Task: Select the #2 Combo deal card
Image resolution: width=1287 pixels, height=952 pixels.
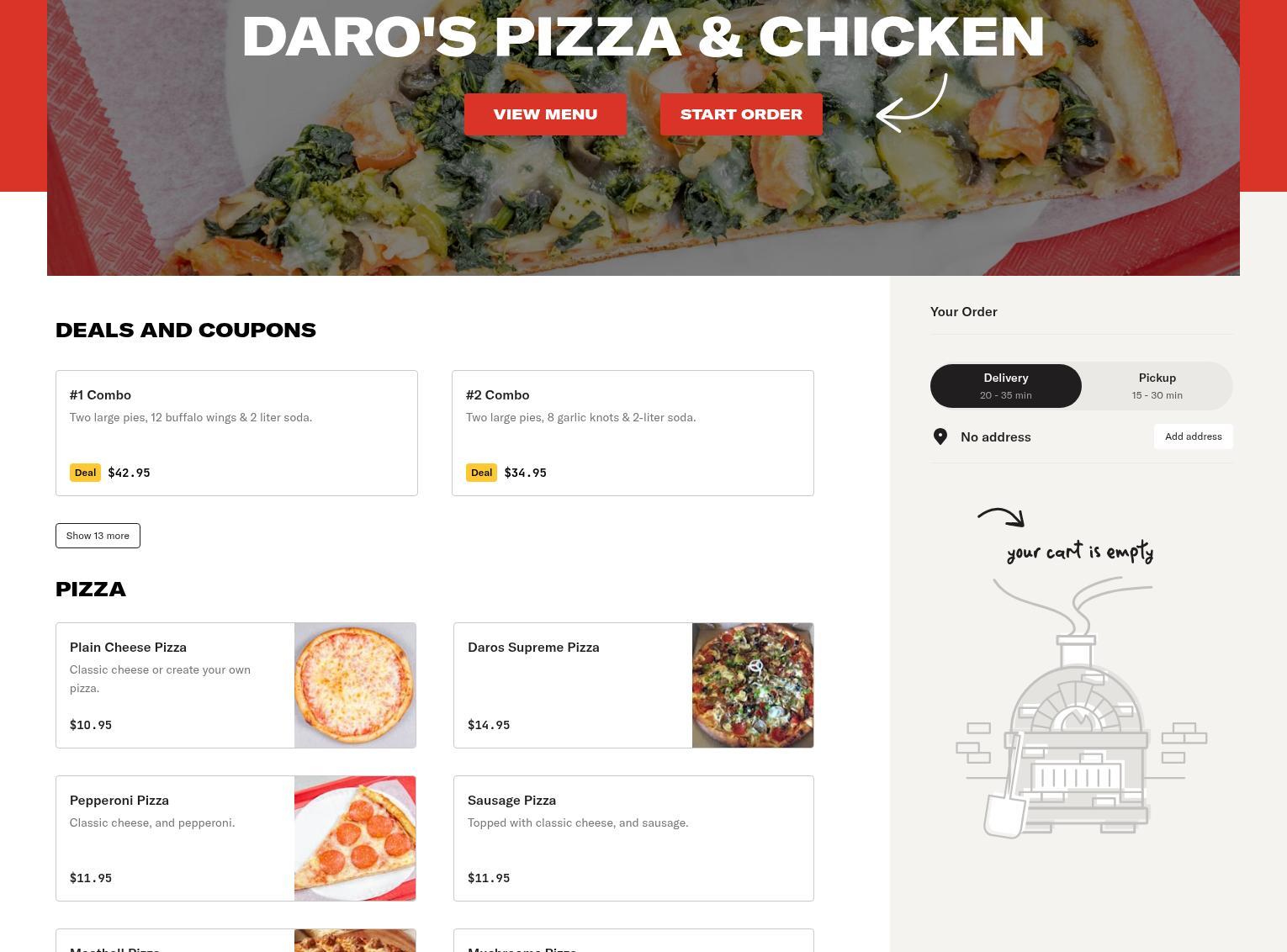Action: tap(633, 433)
